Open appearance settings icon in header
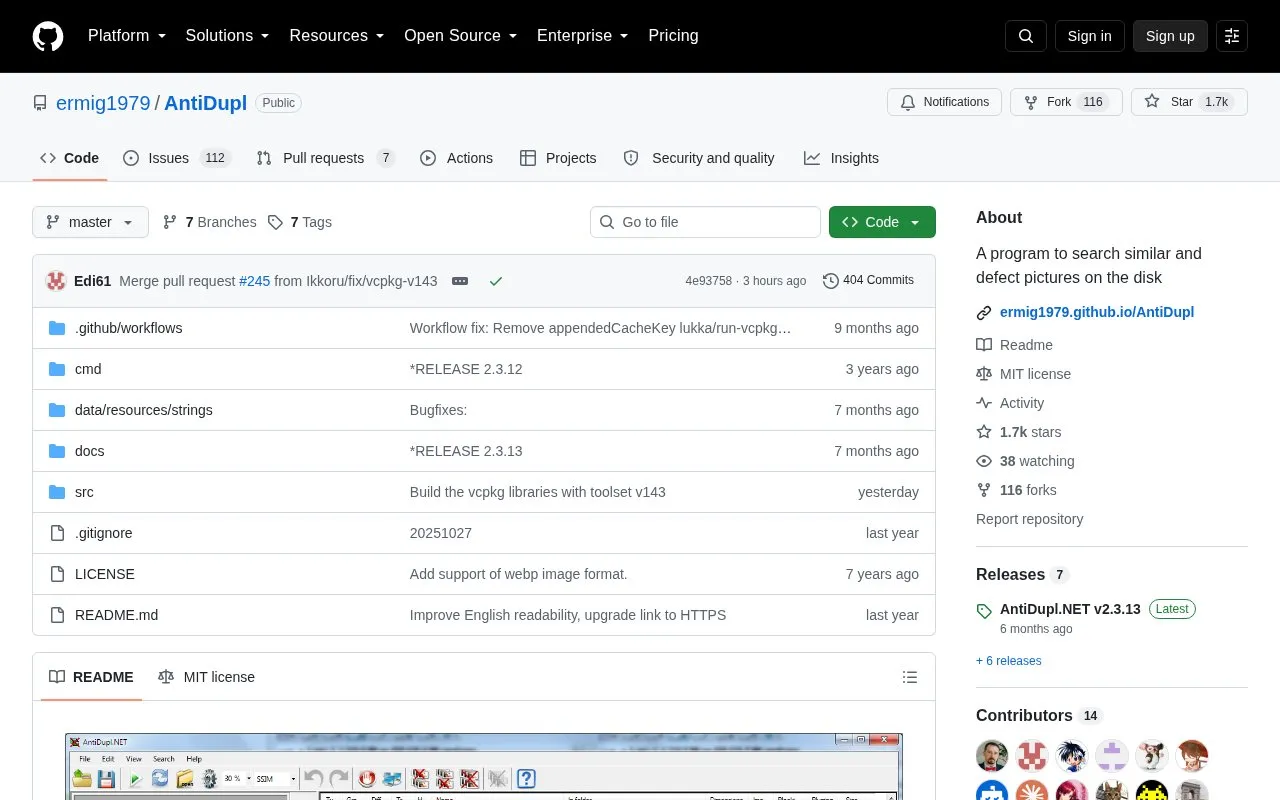This screenshot has width=1280, height=800. 1232,36
